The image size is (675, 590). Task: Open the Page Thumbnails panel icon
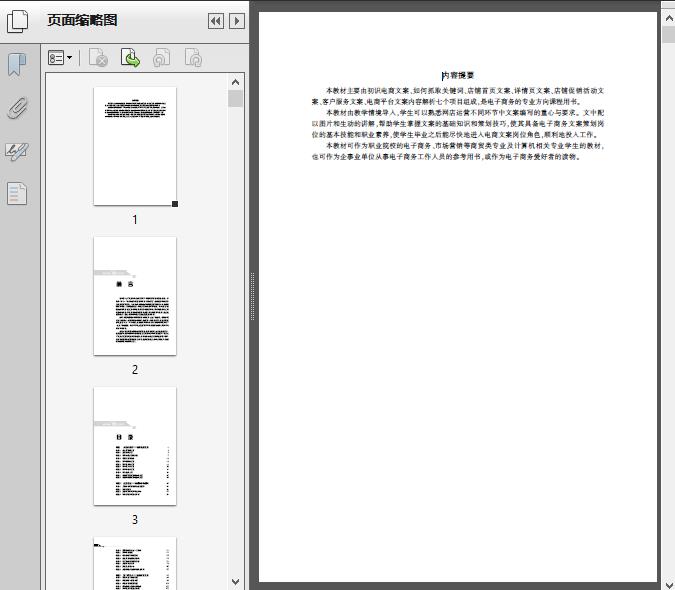tap(17, 21)
